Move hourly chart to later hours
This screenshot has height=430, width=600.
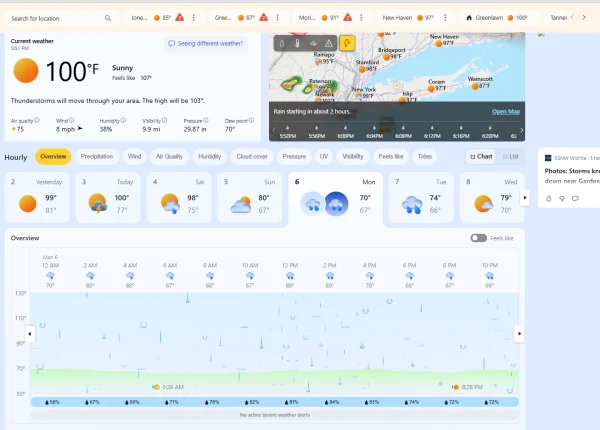pyautogui.click(x=519, y=334)
